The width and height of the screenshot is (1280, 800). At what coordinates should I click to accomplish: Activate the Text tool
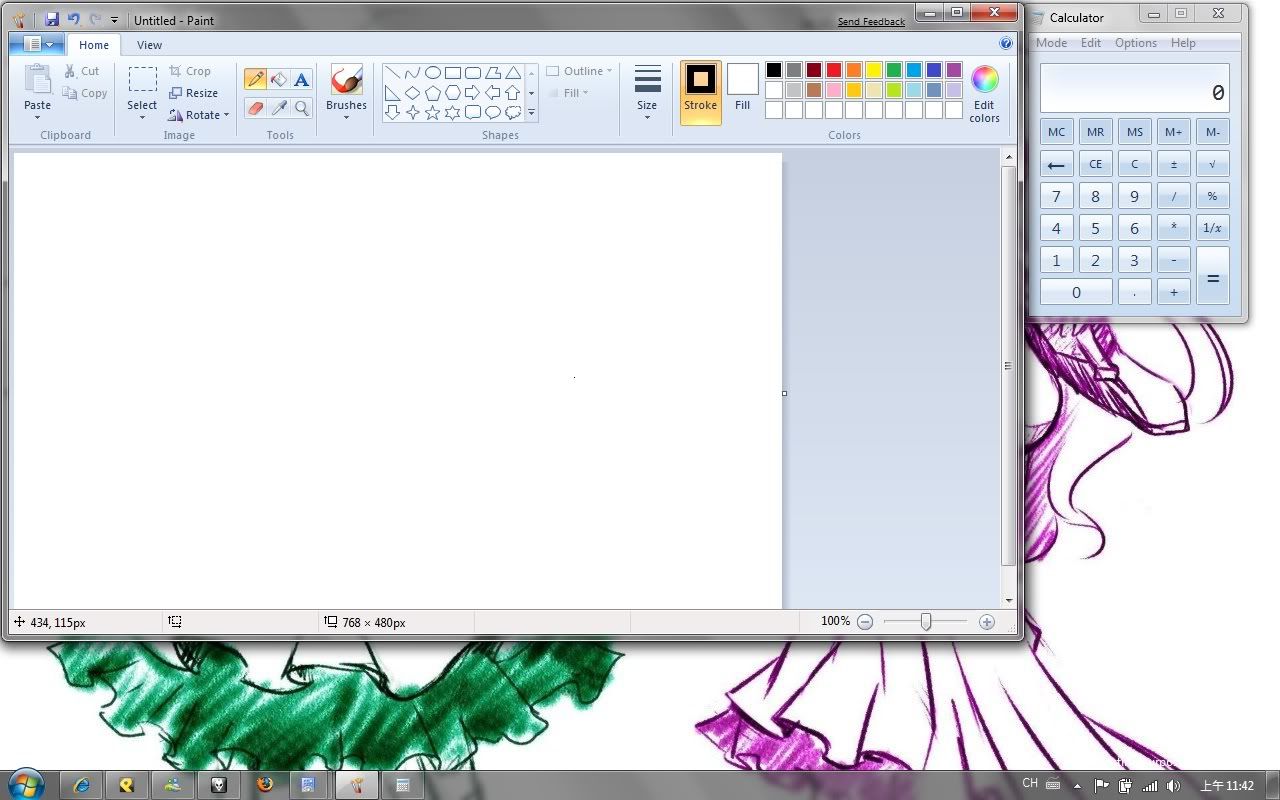(301, 79)
